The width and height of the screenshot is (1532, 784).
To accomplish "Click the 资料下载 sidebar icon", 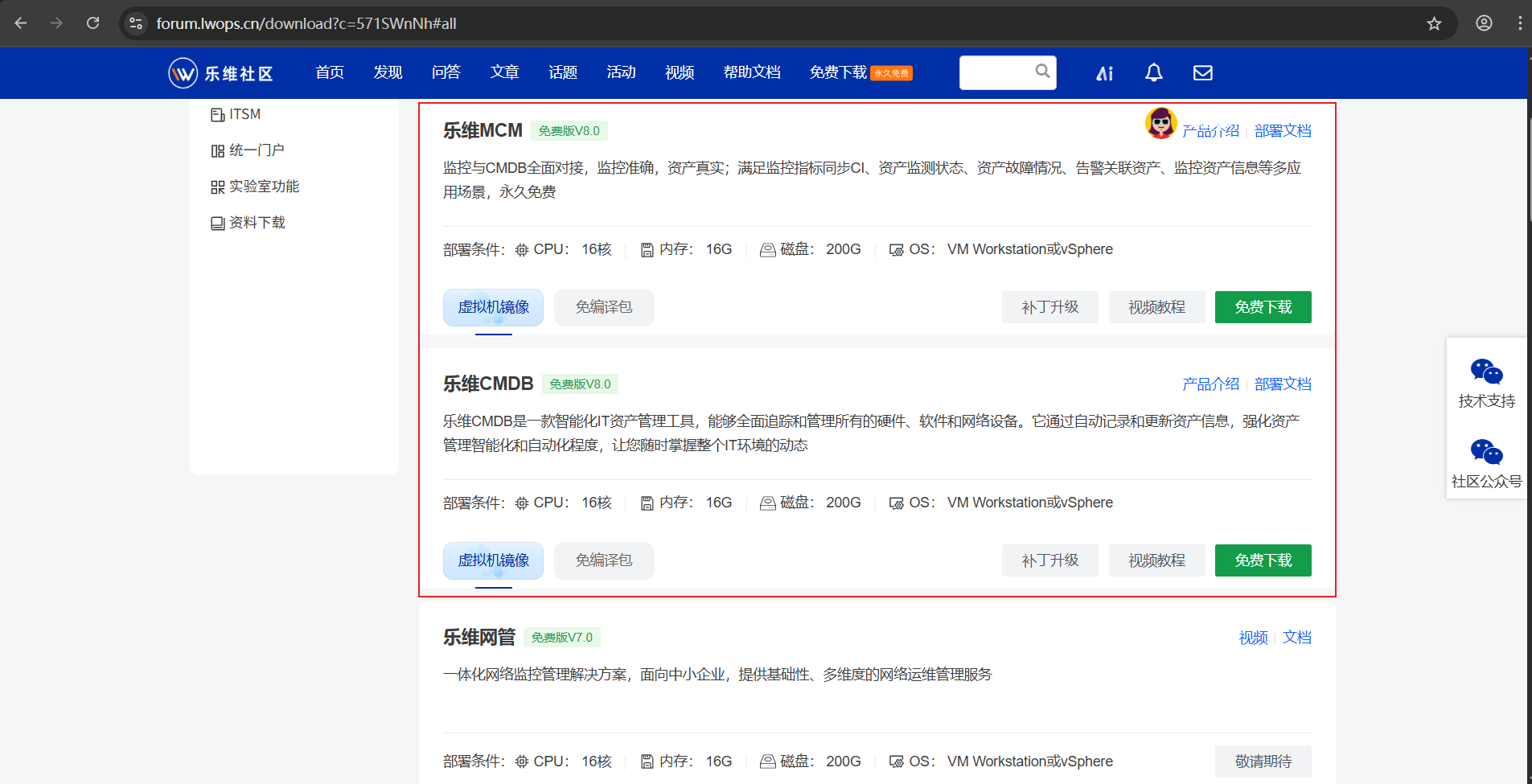I will pos(217,224).
